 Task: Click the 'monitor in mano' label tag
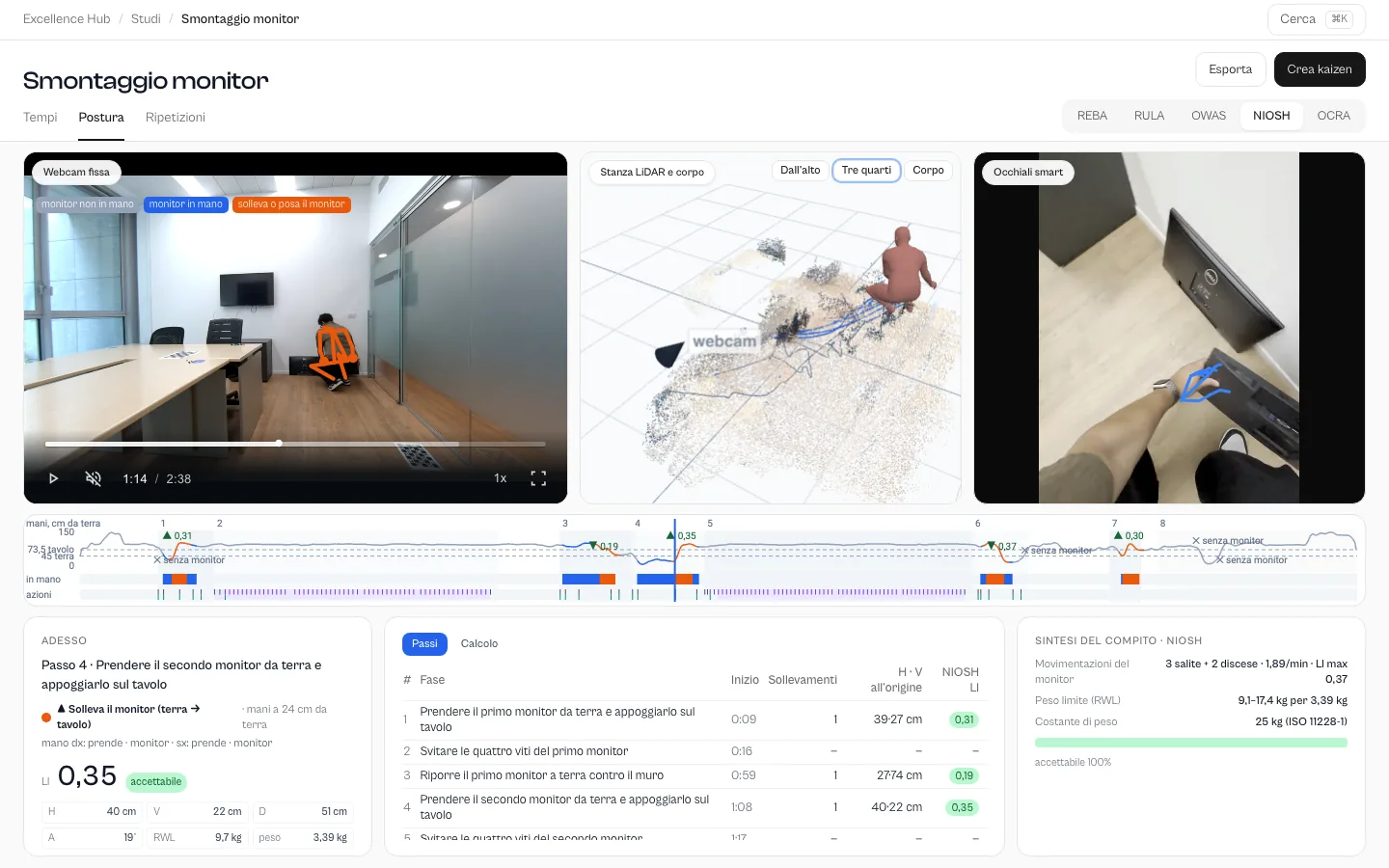click(x=185, y=204)
